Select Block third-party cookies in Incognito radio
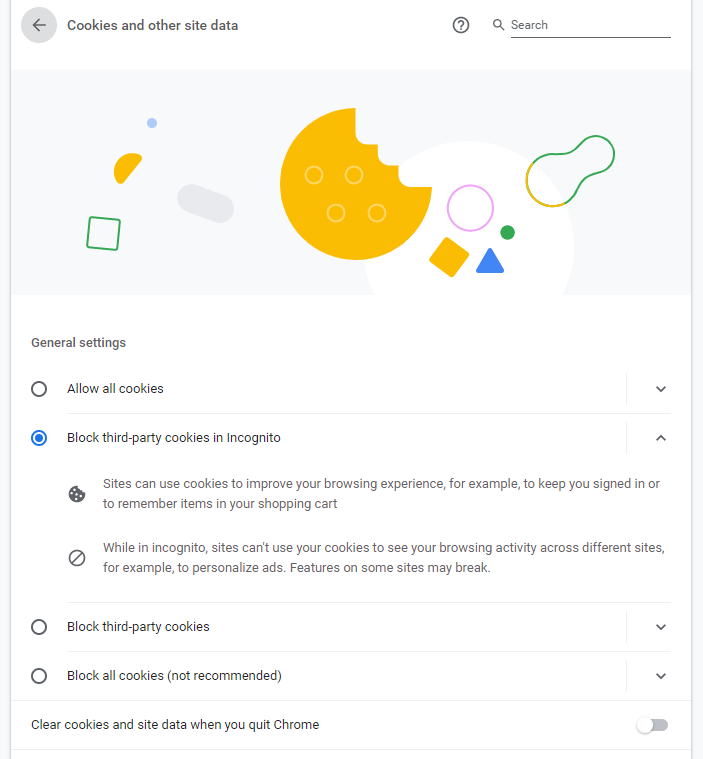Viewport: 703px width, 759px height. (39, 438)
